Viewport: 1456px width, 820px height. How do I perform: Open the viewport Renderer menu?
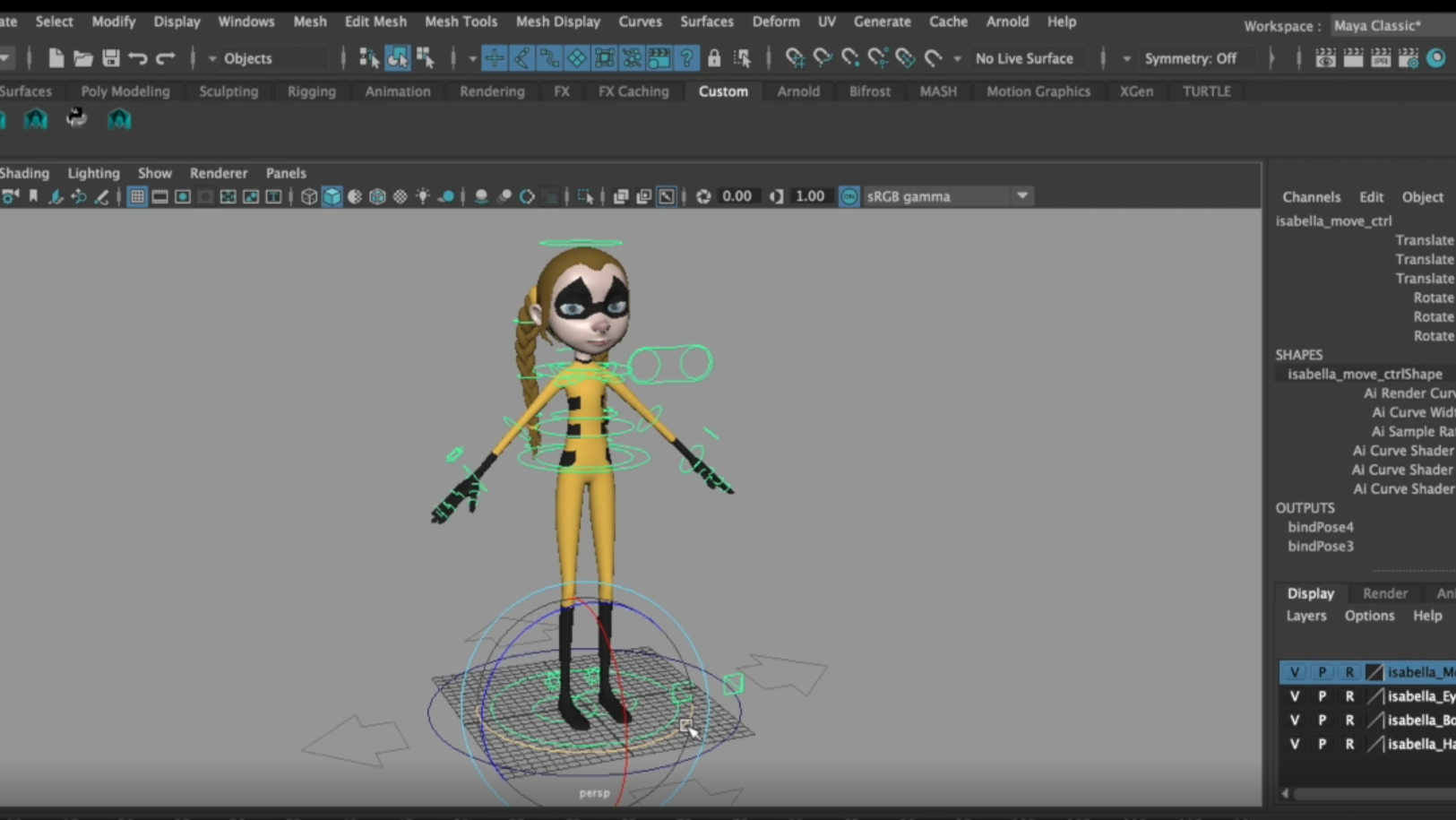click(x=219, y=173)
